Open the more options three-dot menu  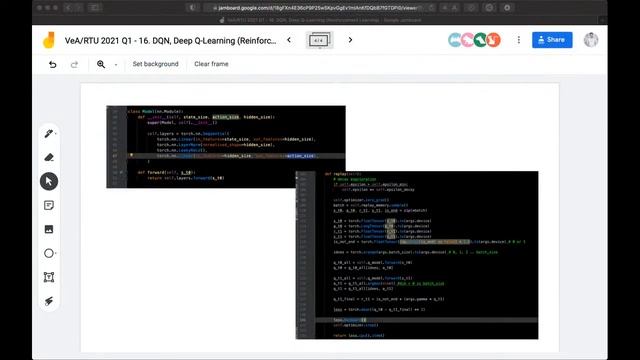tap(519, 40)
